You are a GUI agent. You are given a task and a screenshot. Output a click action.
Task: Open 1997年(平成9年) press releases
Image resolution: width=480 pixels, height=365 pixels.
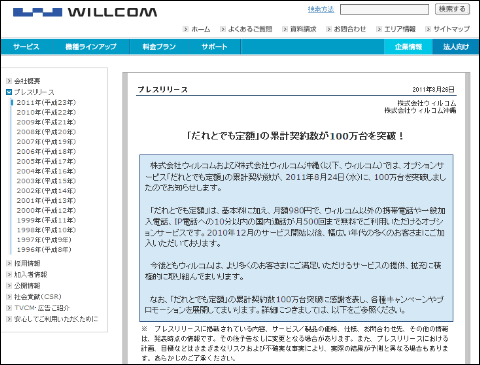tap(44, 240)
